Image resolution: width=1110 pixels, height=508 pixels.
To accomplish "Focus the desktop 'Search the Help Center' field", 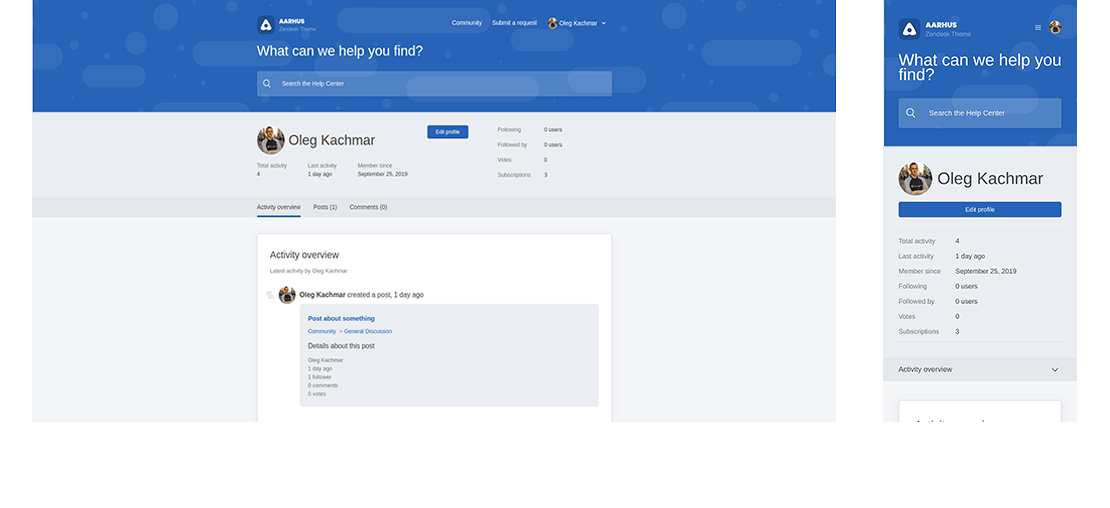I will pos(434,83).
